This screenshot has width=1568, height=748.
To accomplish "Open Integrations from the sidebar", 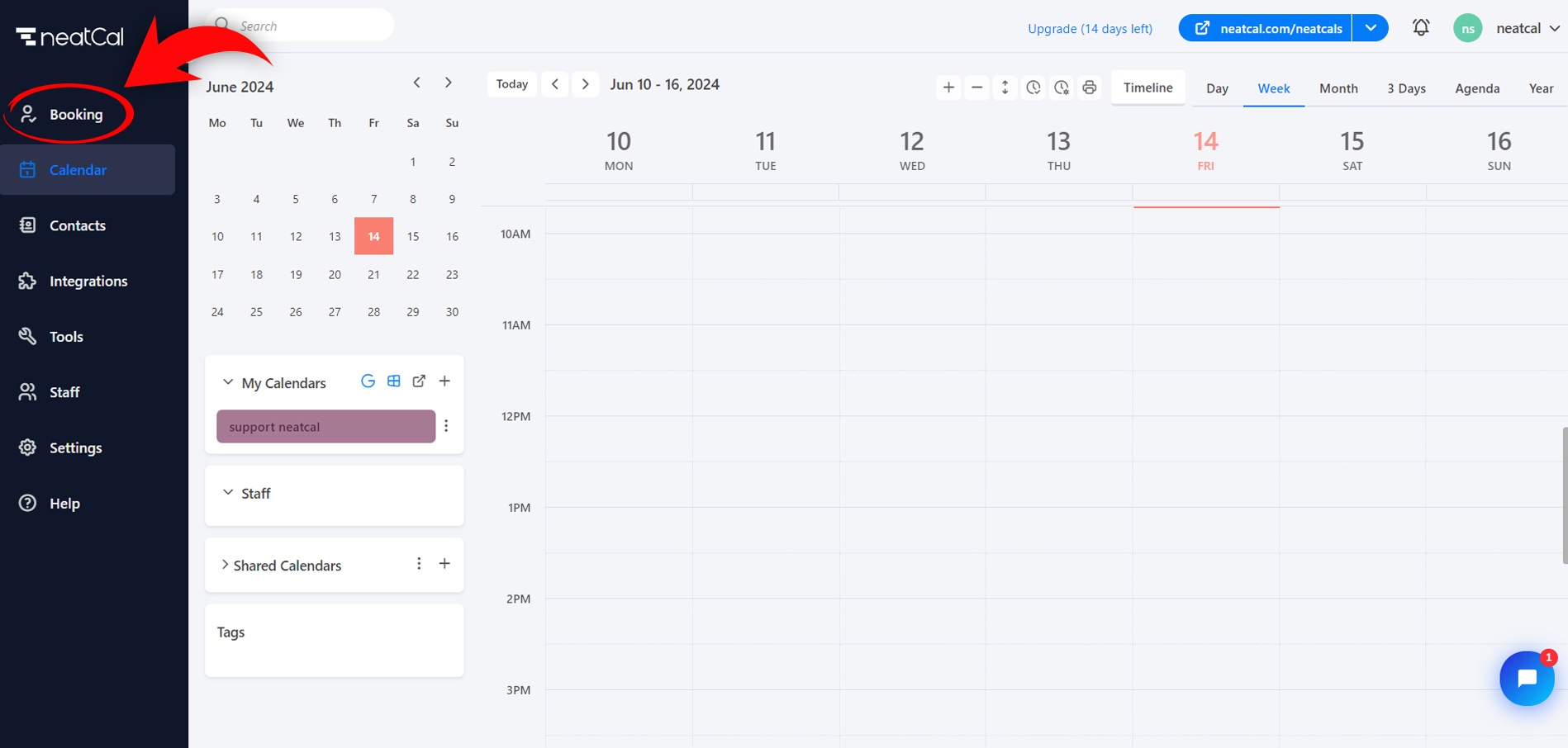I will (88, 281).
